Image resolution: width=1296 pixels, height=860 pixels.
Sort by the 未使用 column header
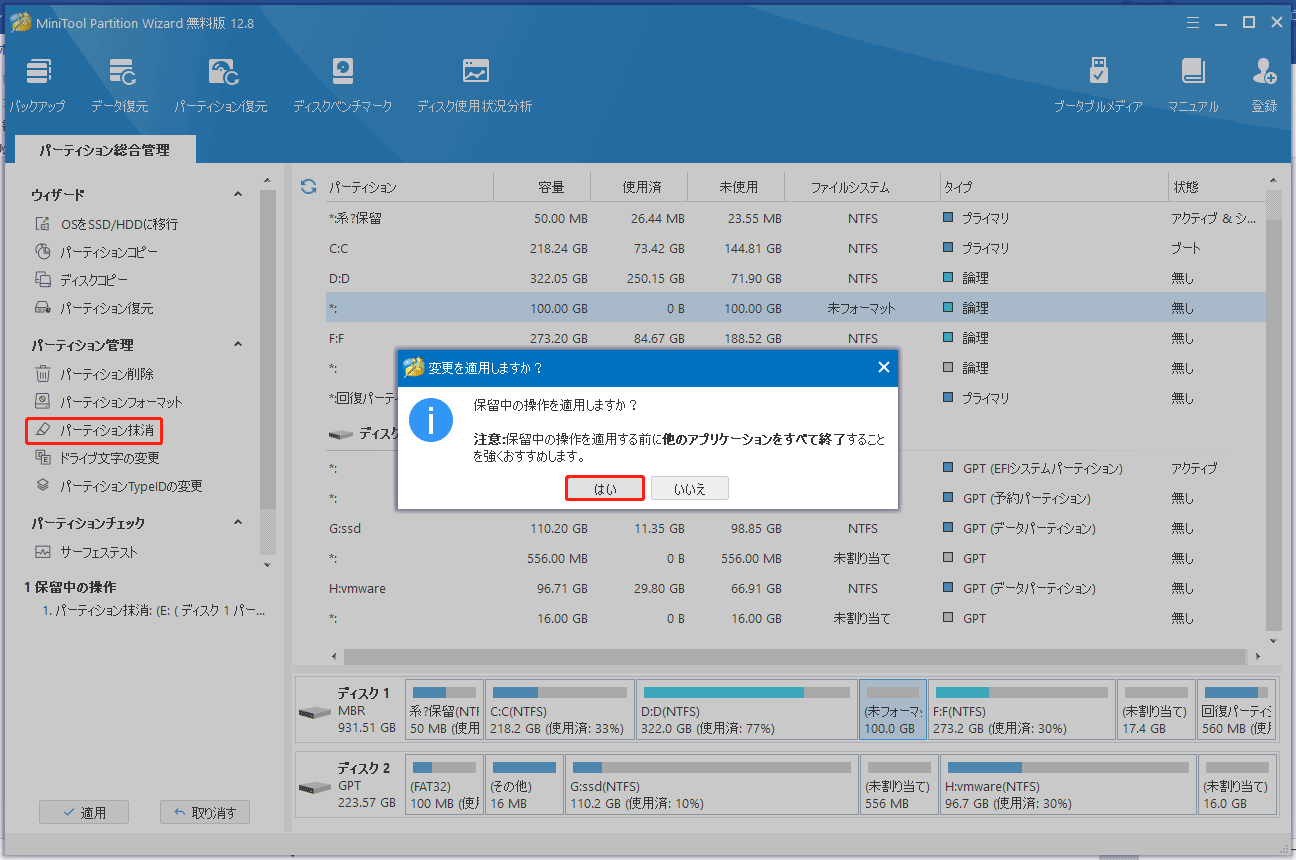click(737, 187)
